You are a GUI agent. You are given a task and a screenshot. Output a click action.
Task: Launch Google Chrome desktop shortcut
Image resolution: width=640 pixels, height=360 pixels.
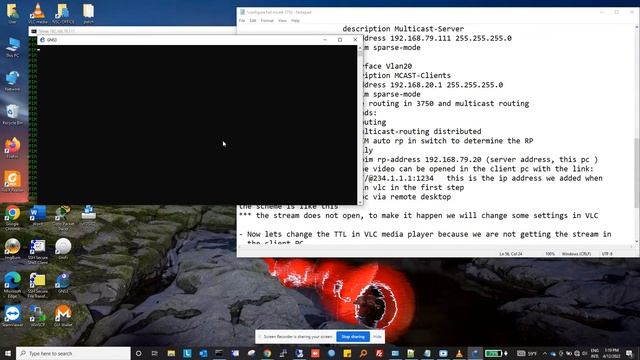tap(12, 217)
